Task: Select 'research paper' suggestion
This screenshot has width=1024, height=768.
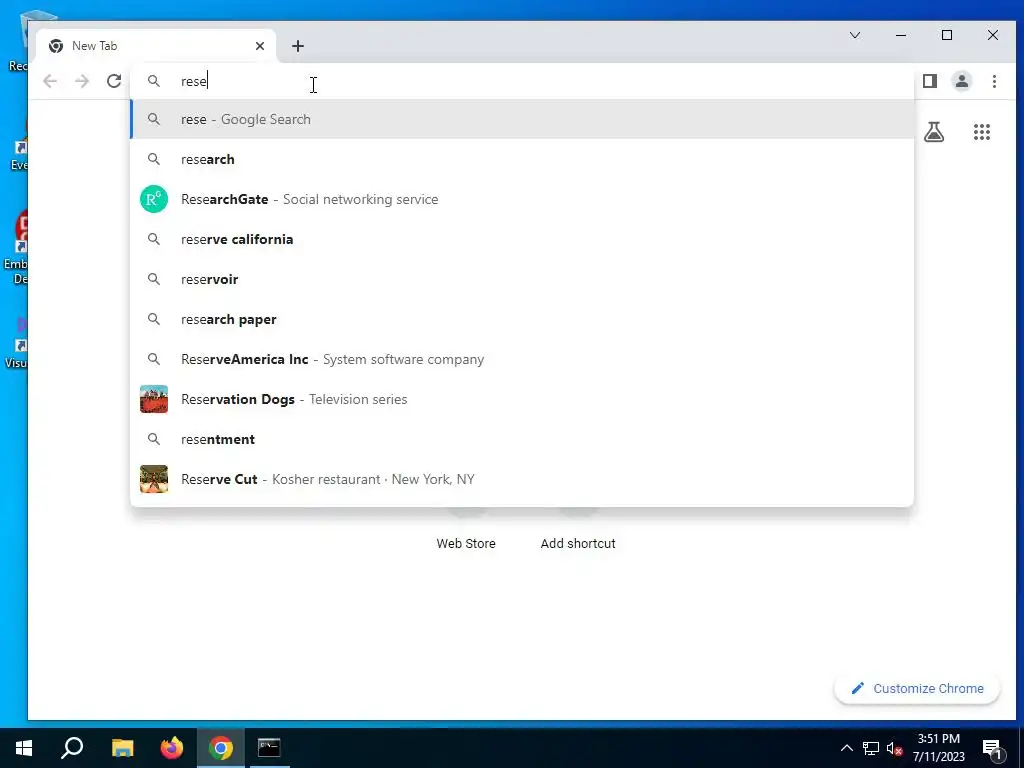Action: point(522,319)
